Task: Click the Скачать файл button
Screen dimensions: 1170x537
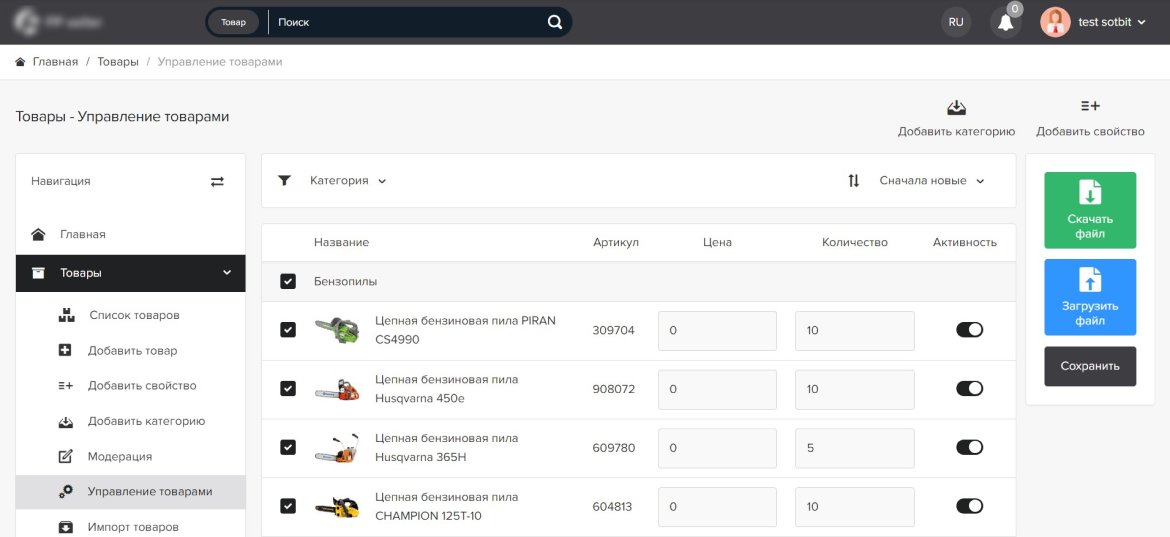Action: 1090,210
